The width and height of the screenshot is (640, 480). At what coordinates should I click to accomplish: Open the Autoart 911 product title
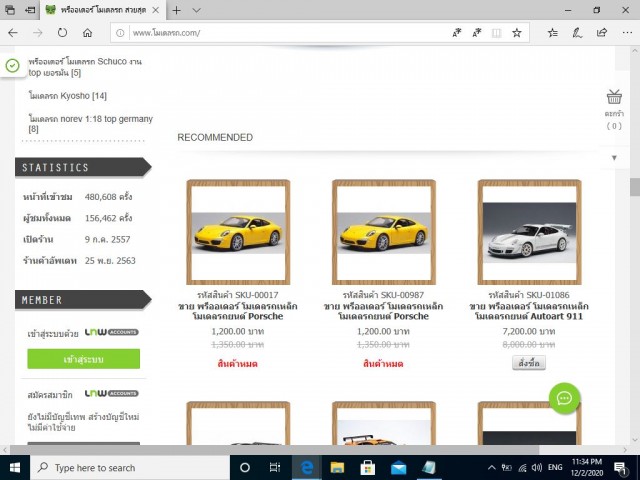click(x=529, y=311)
